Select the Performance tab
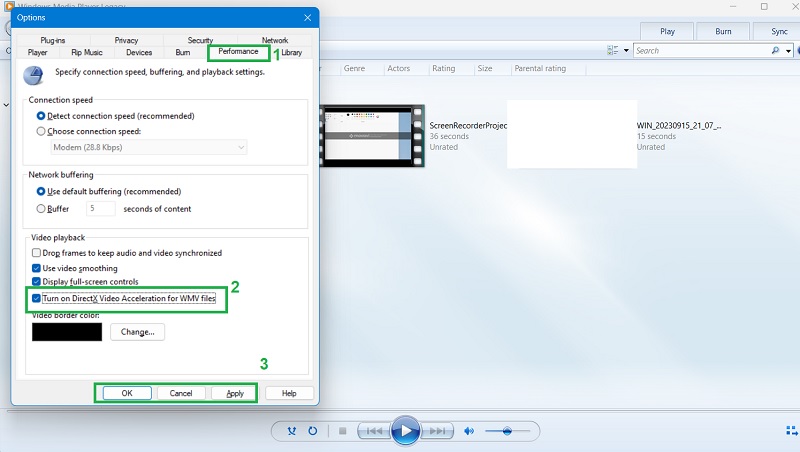The width and height of the screenshot is (800, 452). tap(238, 52)
